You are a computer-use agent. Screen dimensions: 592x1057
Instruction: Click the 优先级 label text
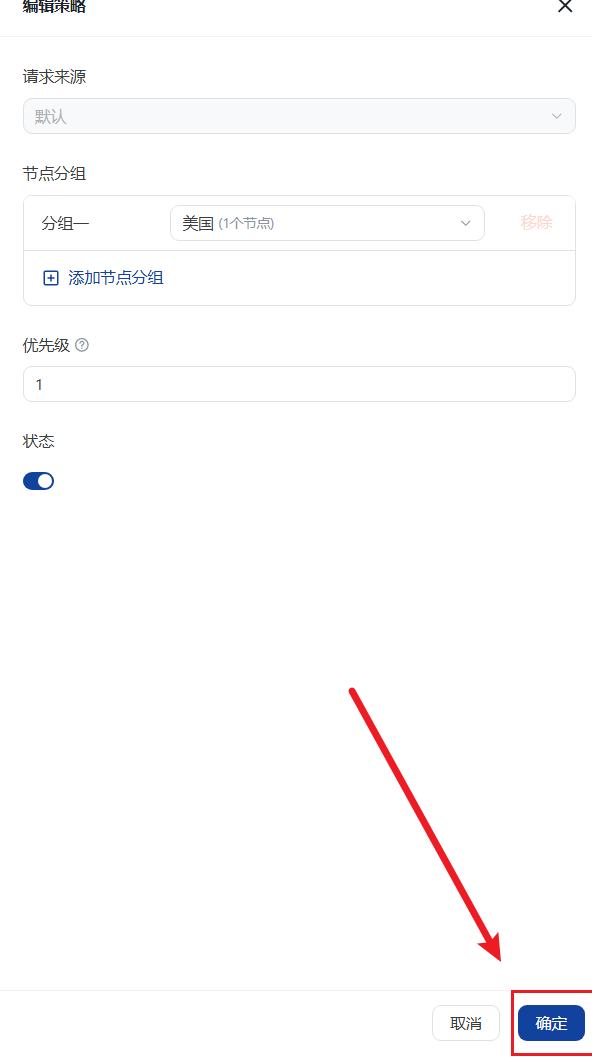tap(47, 345)
